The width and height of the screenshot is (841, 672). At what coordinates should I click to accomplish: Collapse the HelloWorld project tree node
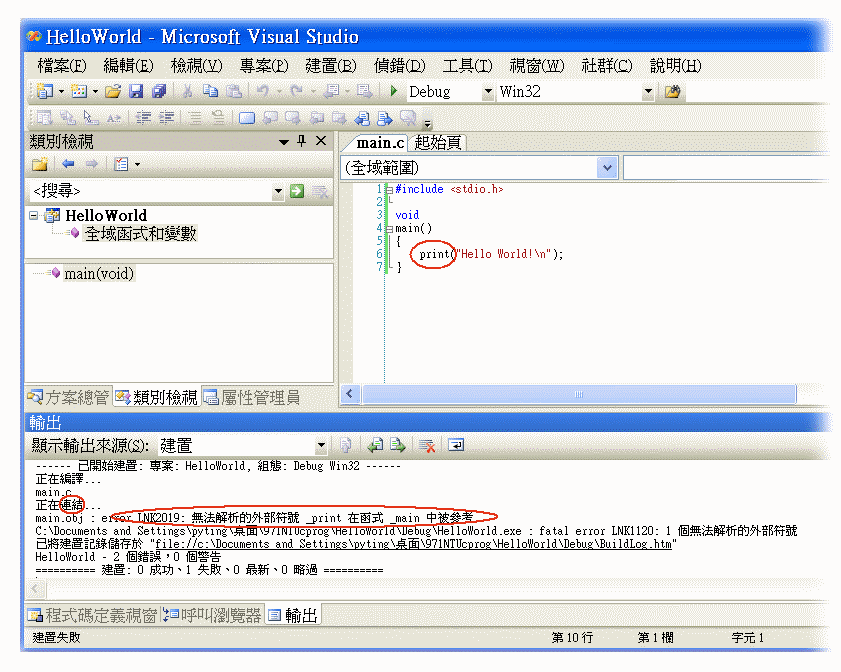pos(34,216)
